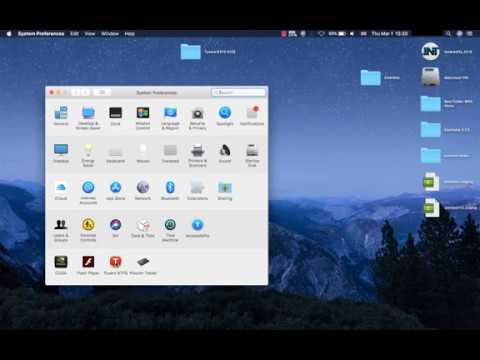
Task: Open the General preferences pane
Action: (61, 116)
